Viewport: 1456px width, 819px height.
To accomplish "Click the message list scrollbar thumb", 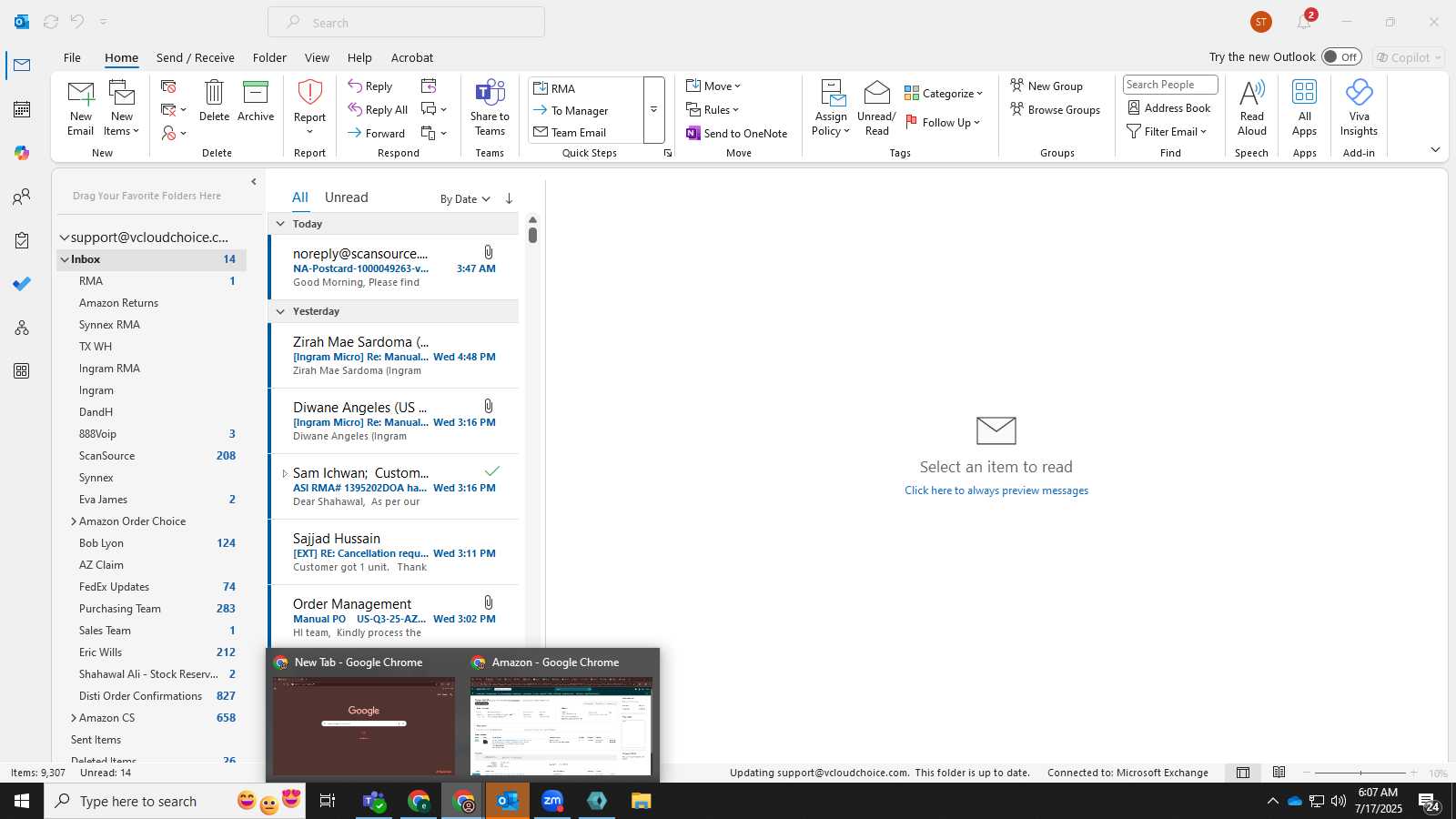I will [x=532, y=235].
